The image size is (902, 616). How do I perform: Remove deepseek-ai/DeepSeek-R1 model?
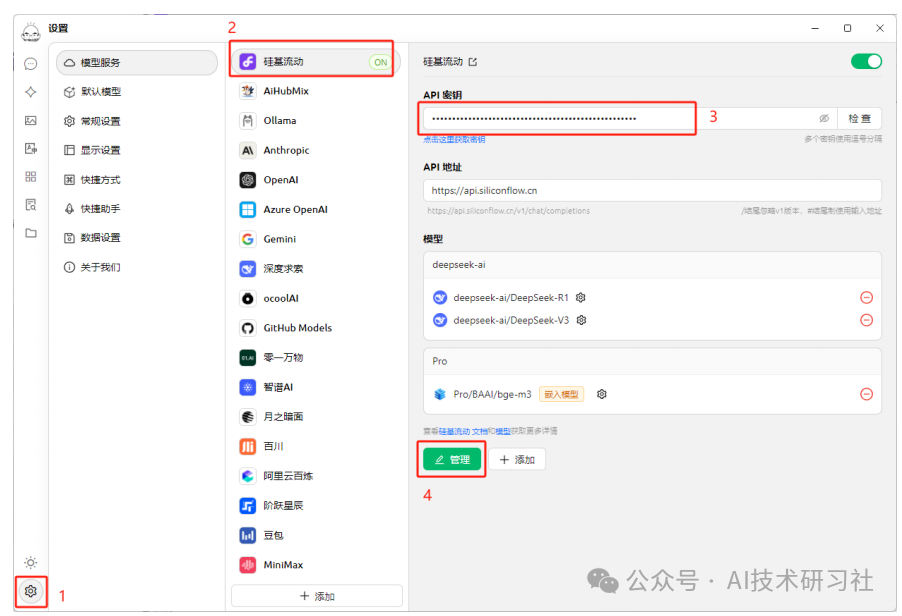click(x=866, y=297)
